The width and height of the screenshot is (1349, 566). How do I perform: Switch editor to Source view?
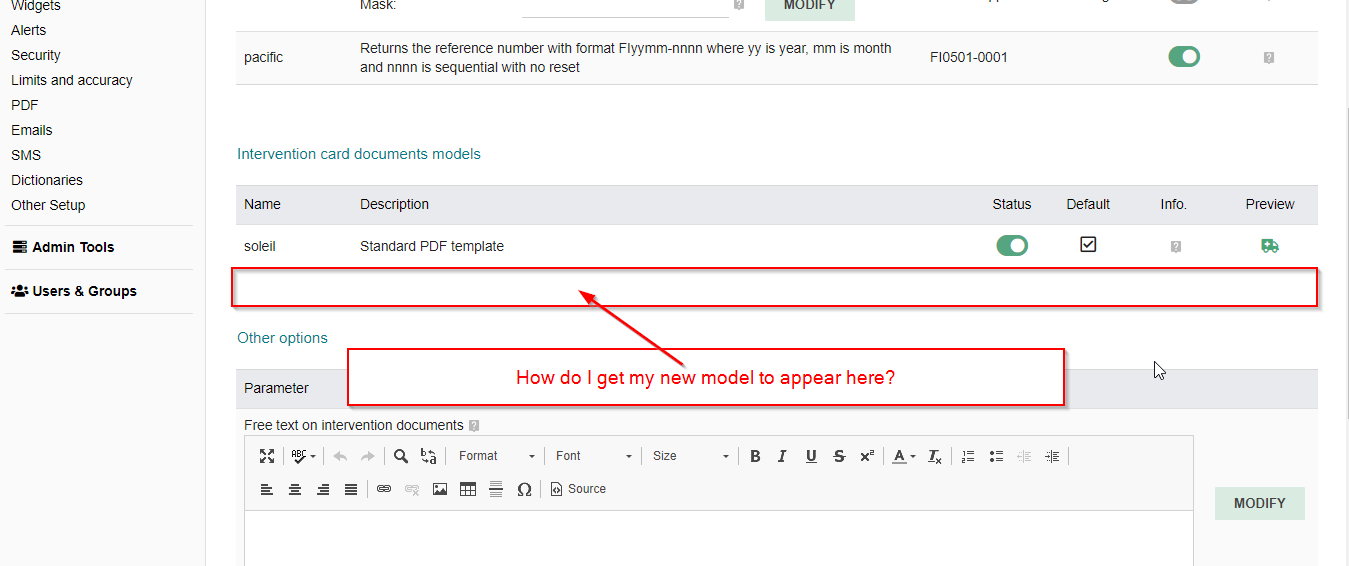[x=578, y=489]
